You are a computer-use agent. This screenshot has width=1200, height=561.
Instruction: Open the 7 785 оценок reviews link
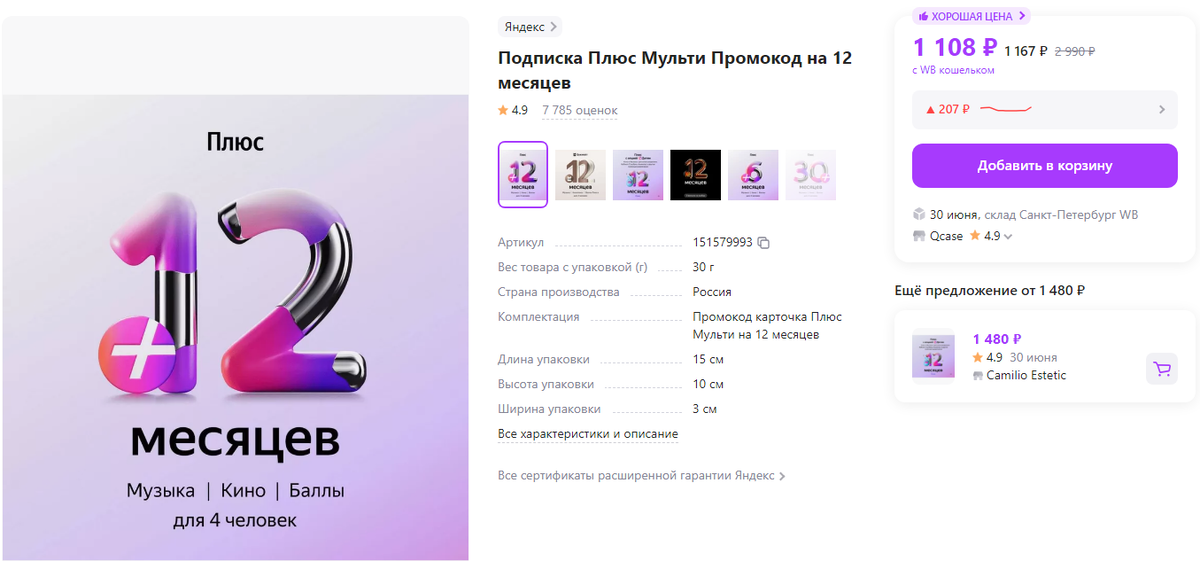tap(580, 110)
